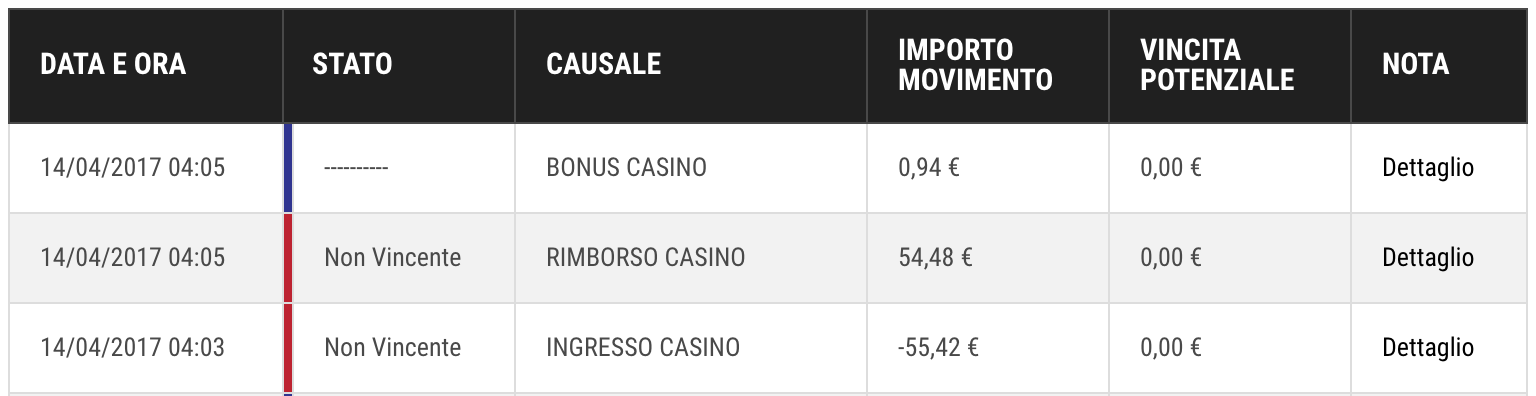Click the STATO column header
The image size is (1536, 396).
click(x=352, y=64)
